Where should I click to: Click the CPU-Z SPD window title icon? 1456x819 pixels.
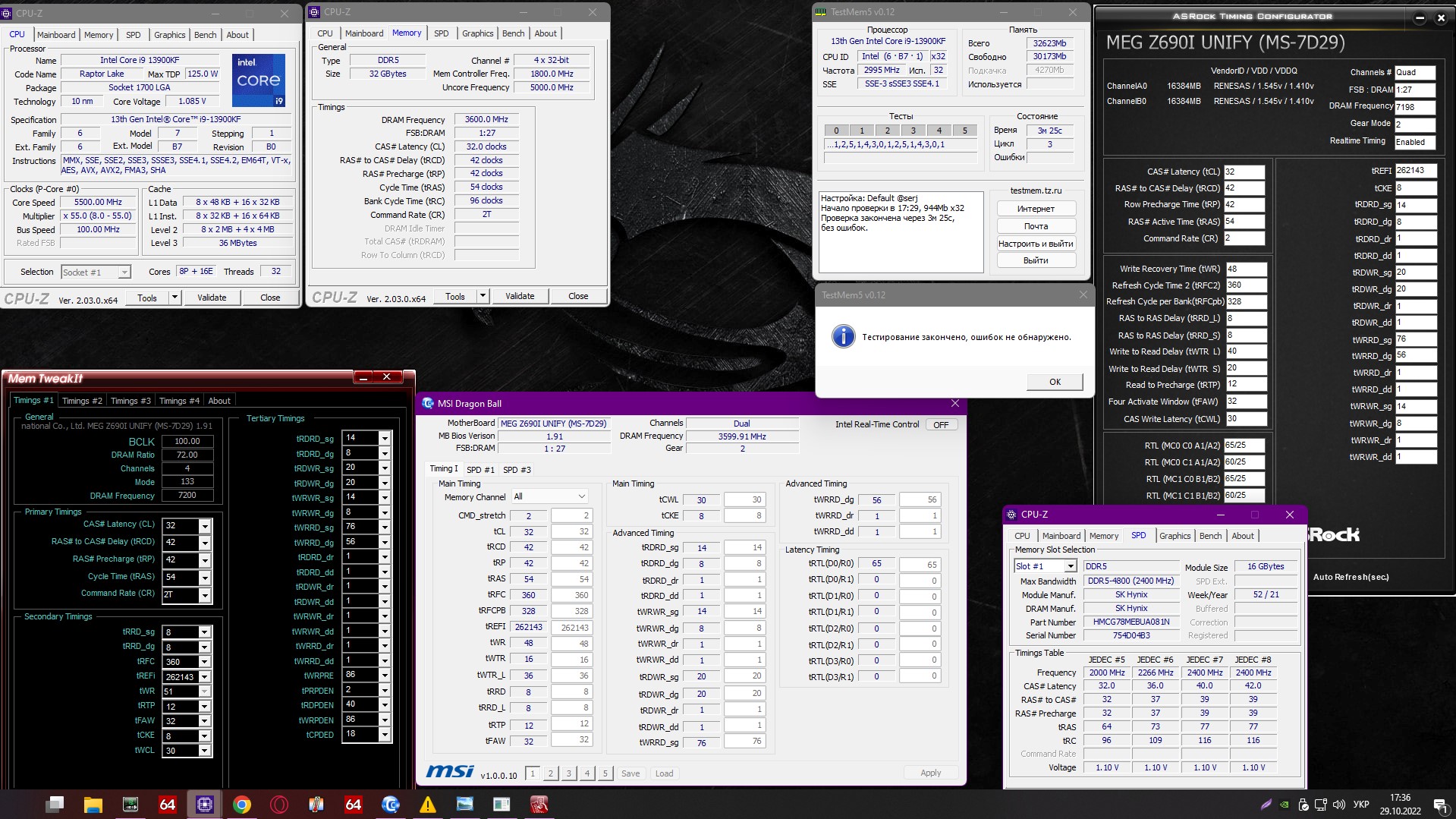(1011, 515)
